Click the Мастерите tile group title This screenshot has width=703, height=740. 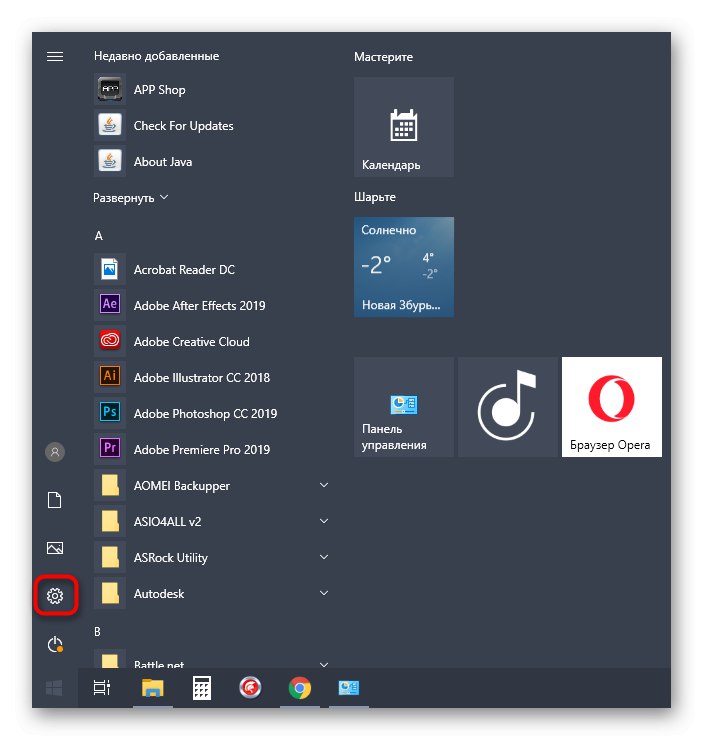[x=383, y=57]
